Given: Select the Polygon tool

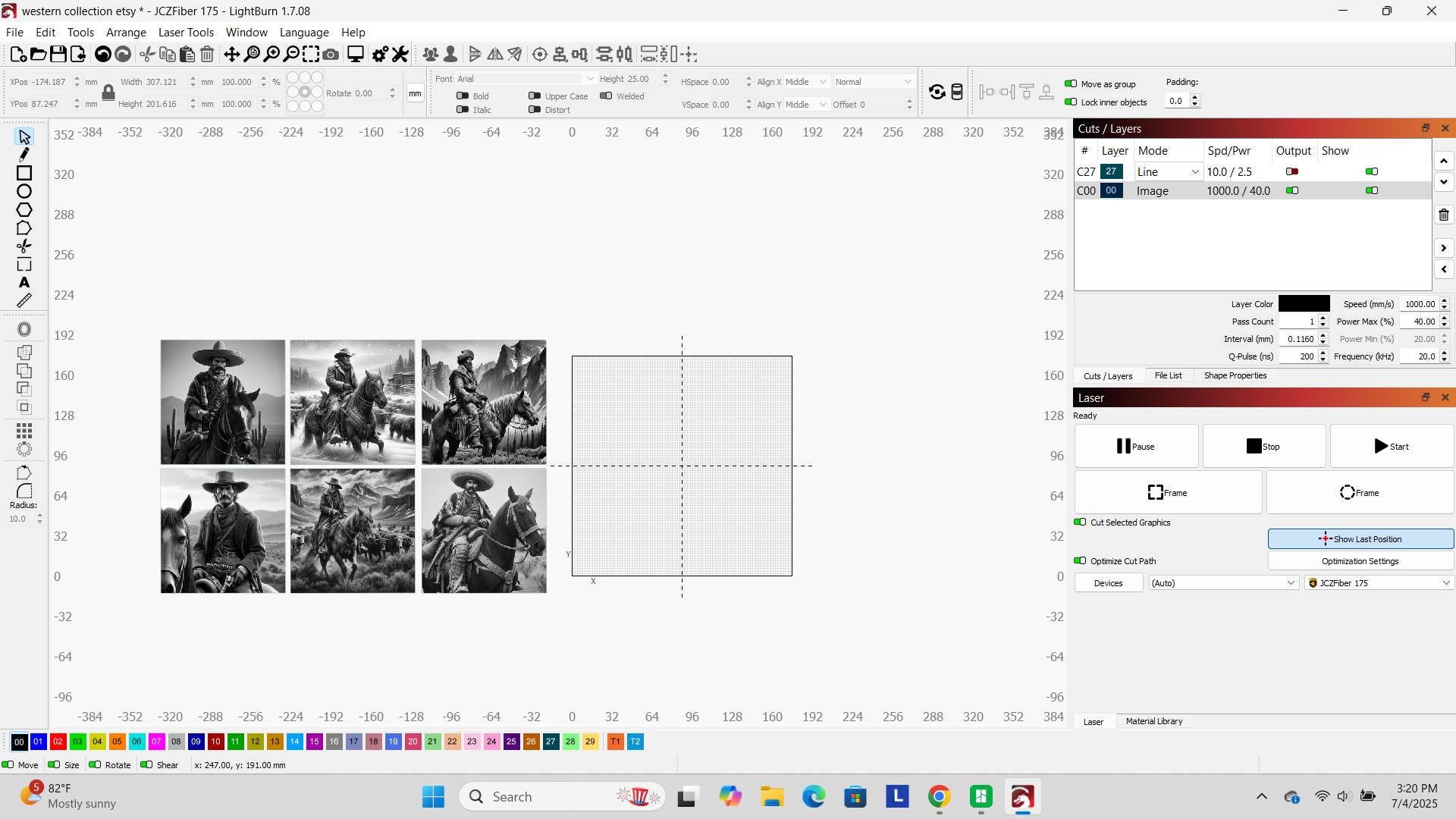Looking at the screenshot, I should click(x=24, y=209).
